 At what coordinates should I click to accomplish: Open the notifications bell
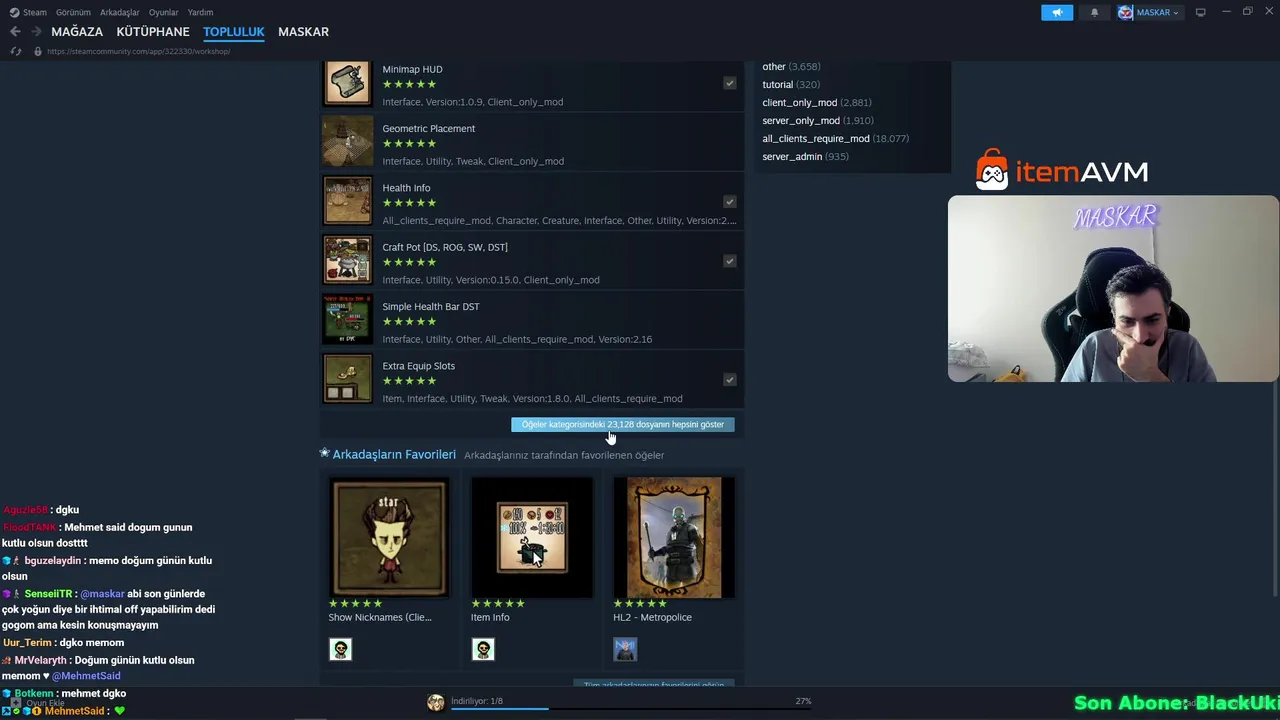tap(1094, 12)
